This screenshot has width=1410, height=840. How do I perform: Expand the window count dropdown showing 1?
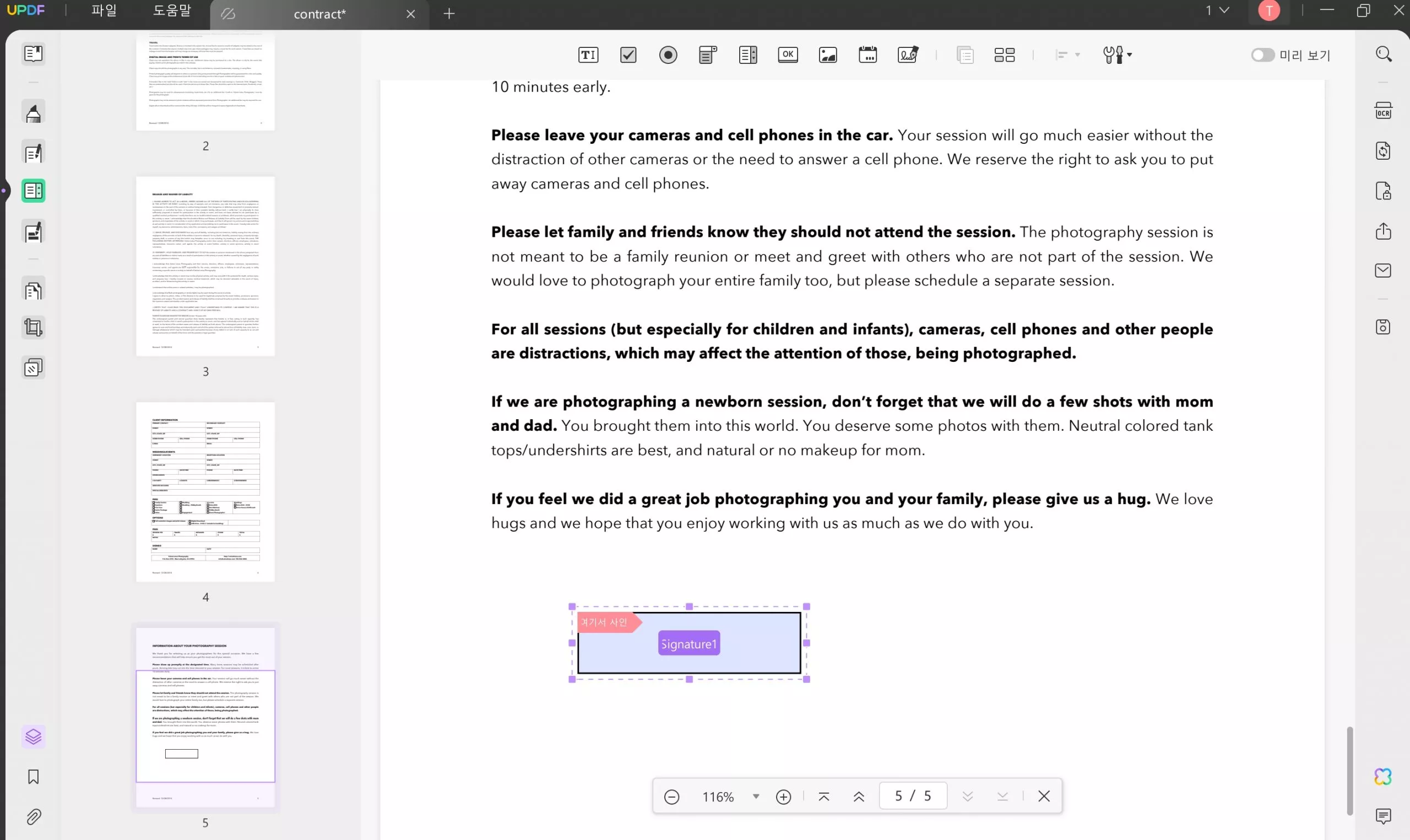pos(1217,10)
